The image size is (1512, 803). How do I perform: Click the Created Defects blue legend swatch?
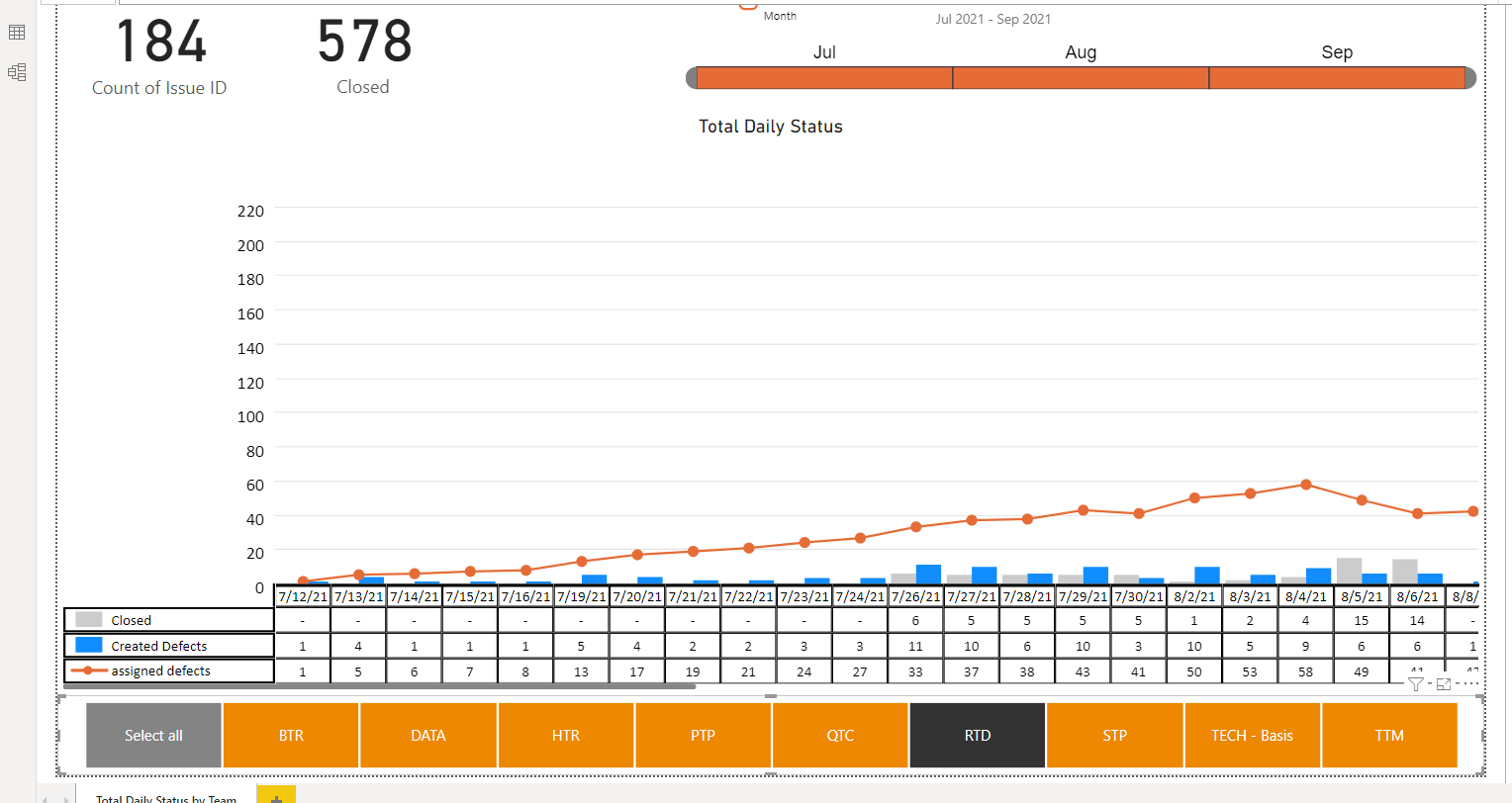89,645
